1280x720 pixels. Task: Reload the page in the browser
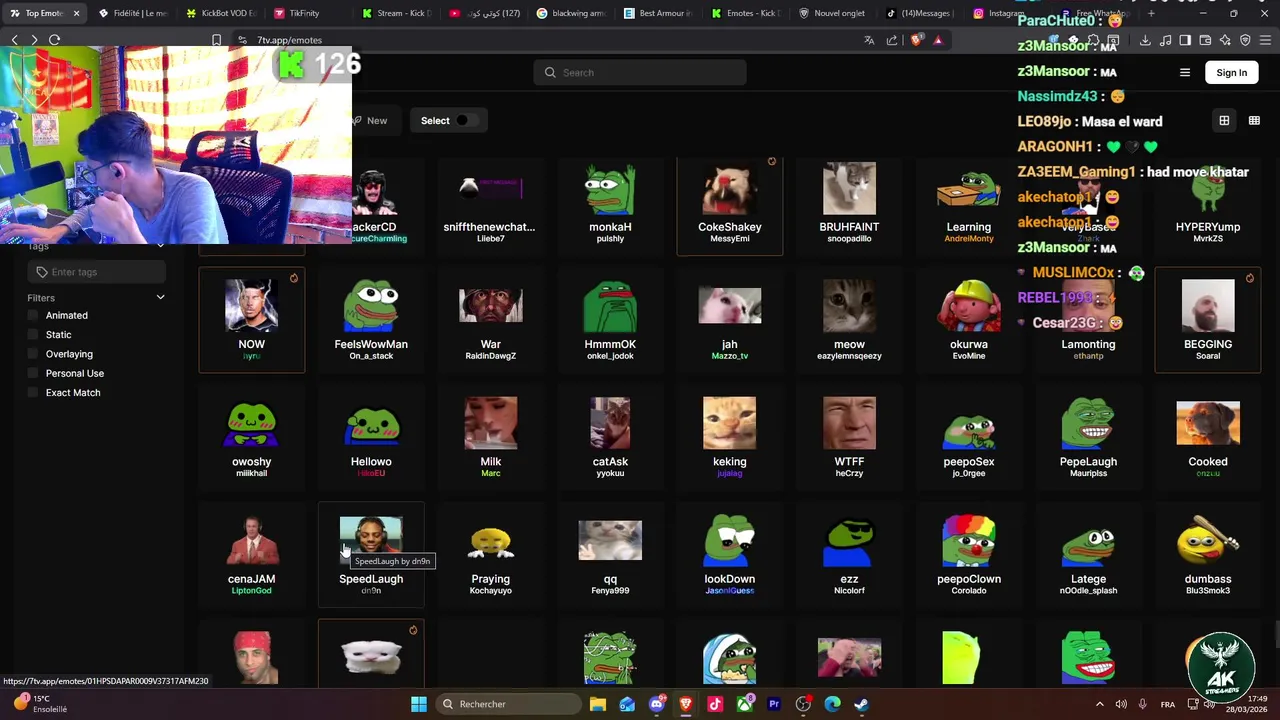click(x=54, y=40)
